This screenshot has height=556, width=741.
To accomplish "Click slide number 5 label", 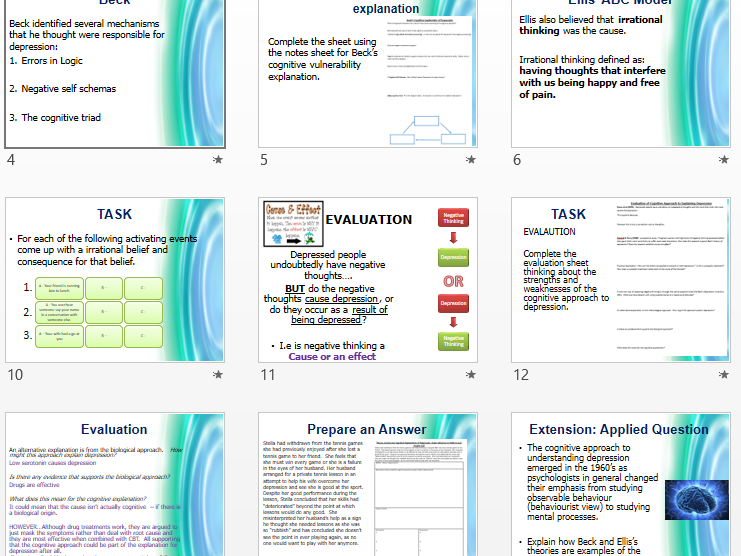I will (x=264, y=160).
